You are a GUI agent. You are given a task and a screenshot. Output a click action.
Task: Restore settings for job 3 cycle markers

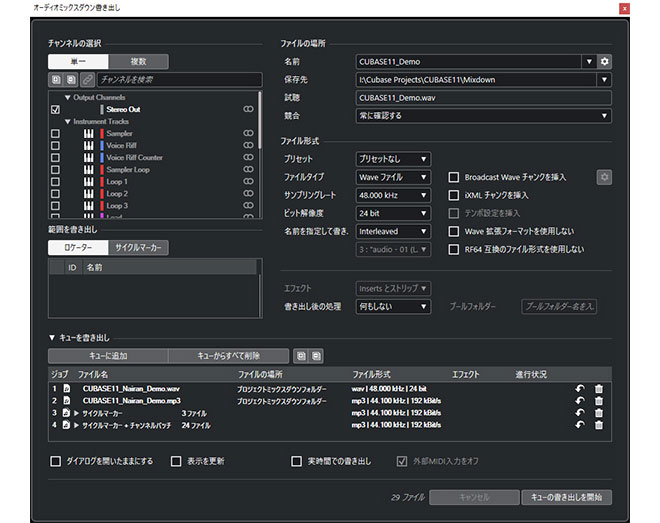tap(580, 413)
